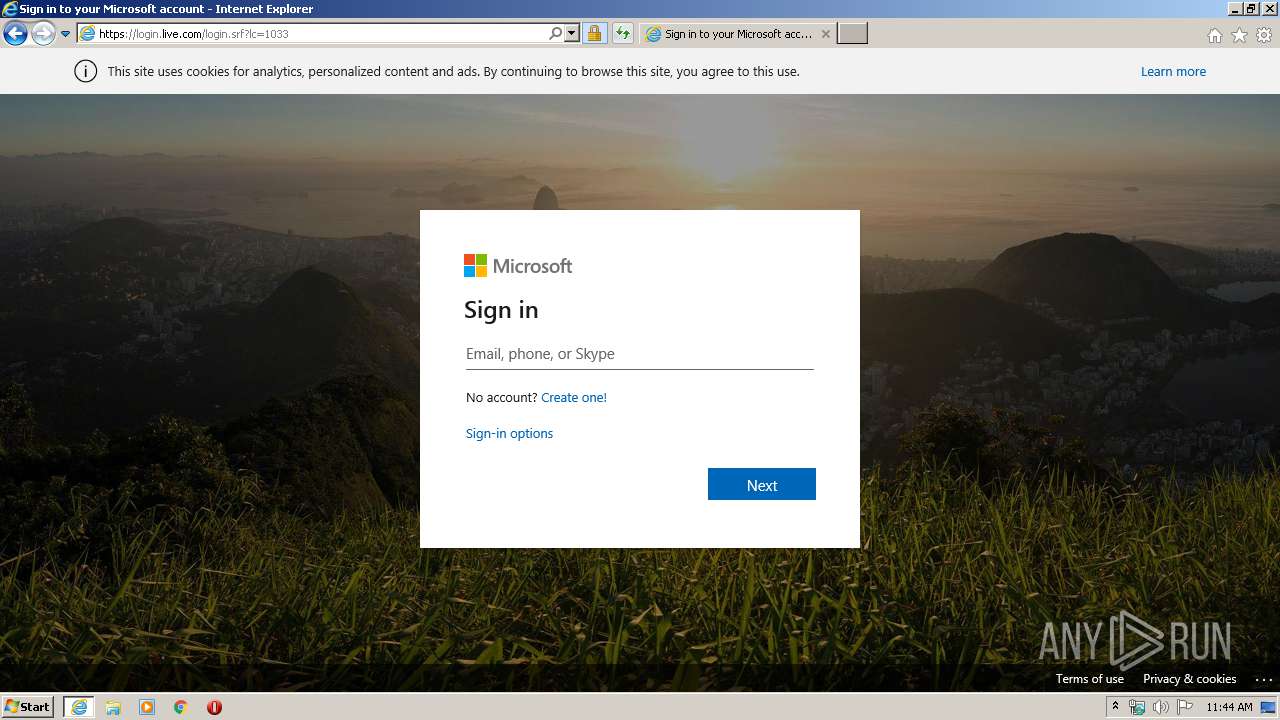Close the Microsoft account tab
The image size is (1280, 720).
coord(826,34)
